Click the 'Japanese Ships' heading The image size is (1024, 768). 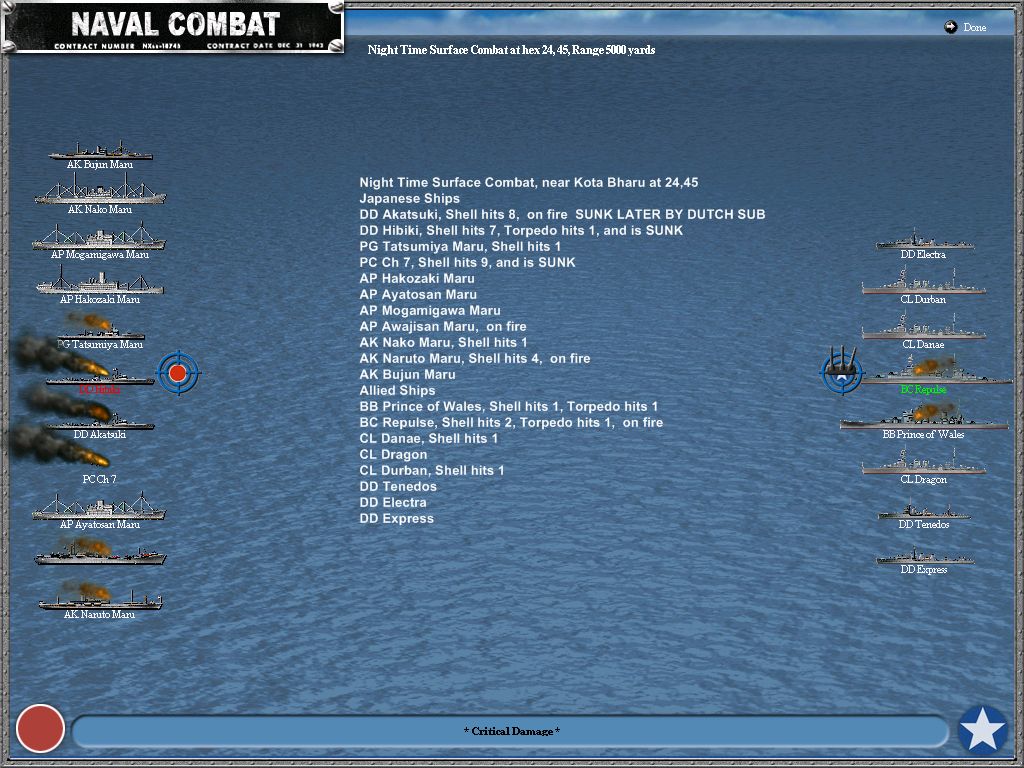[x=409, y=199]
